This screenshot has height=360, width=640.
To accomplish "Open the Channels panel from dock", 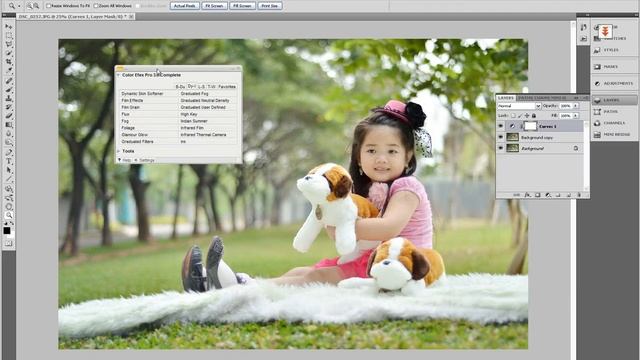I will pyautogui.click(x=614, y=123).
